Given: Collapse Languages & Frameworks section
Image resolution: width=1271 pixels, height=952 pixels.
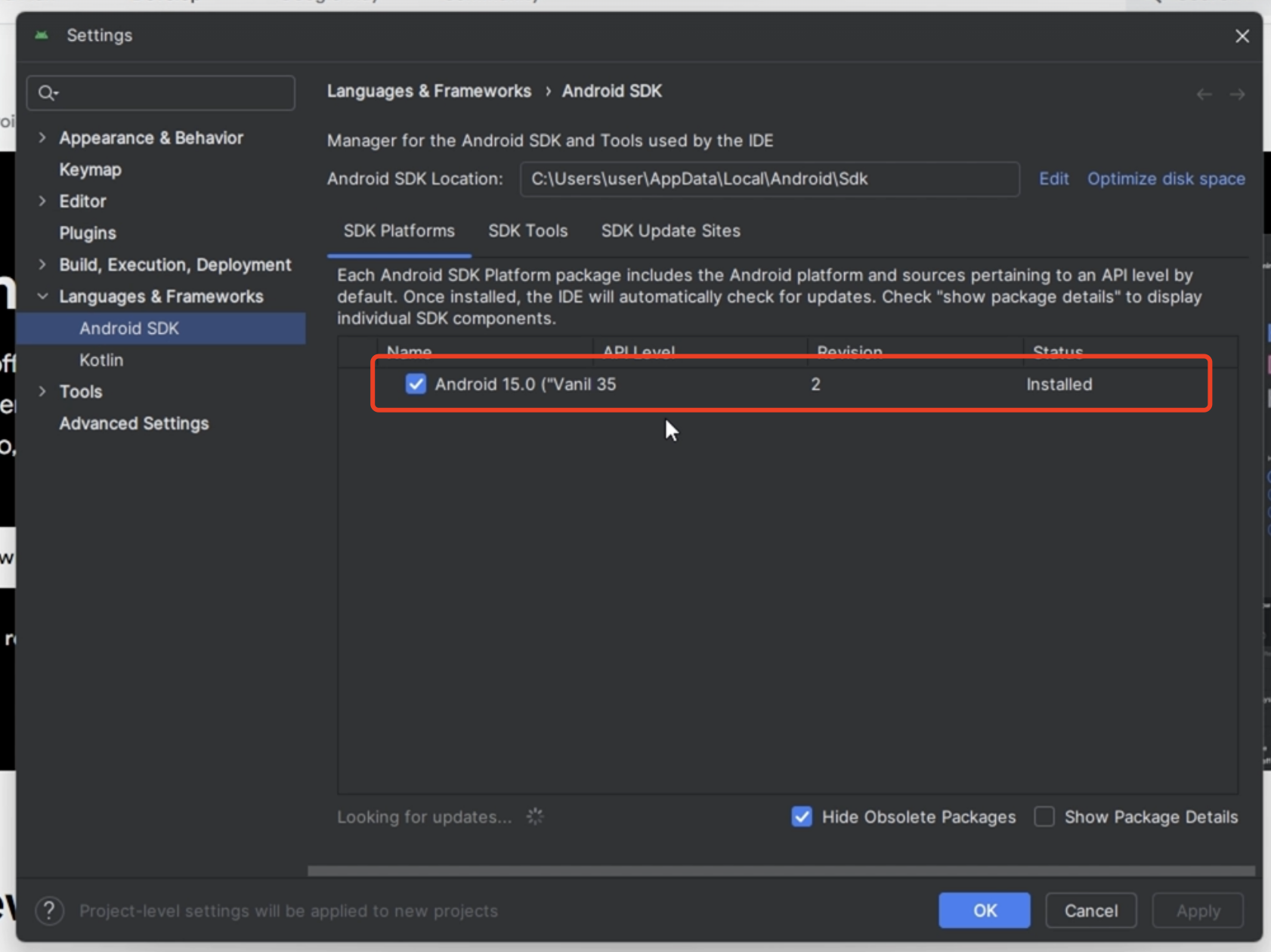Looking at the screenshot, I should (x=42, y=296).
